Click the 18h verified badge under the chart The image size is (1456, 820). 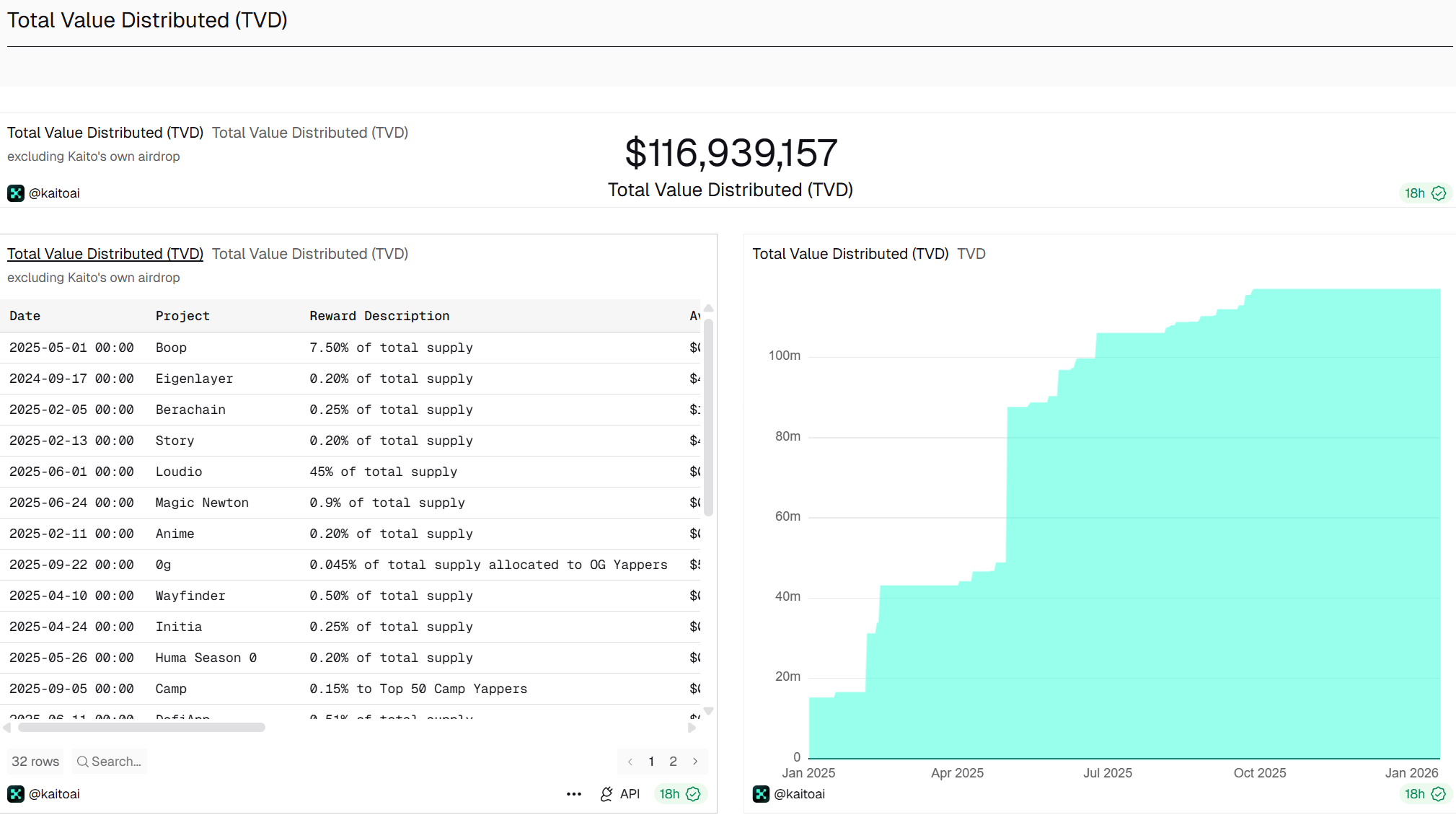[1424, 794]
